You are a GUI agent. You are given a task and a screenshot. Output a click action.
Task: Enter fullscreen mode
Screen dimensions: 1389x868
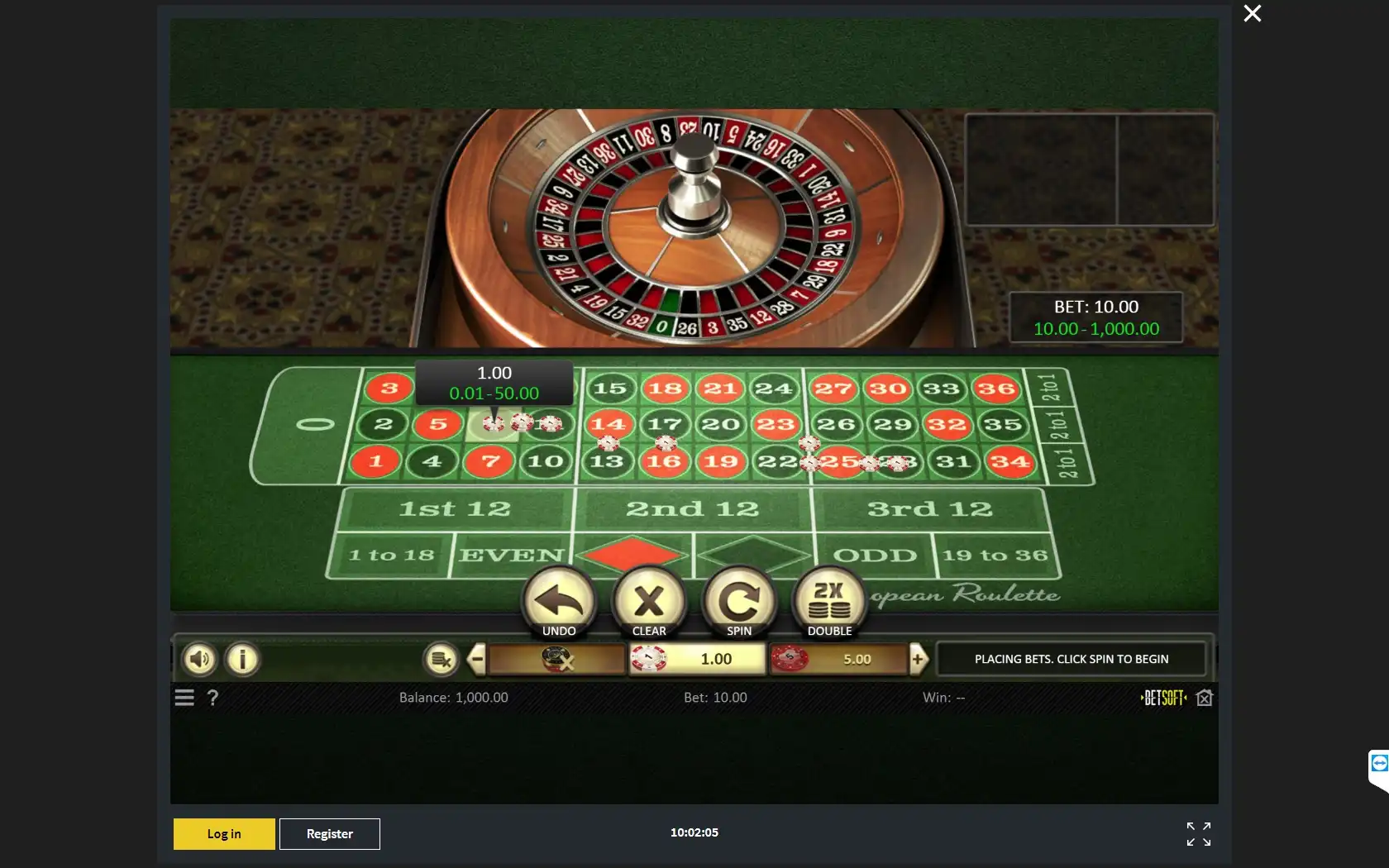(1199, 834)
